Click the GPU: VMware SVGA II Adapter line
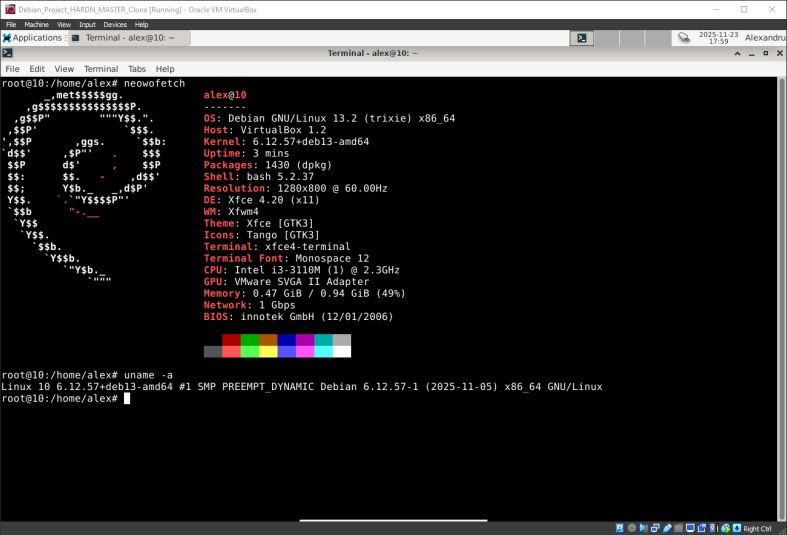The width and height of the screenshot is (787, 535). tap(286, 282)
